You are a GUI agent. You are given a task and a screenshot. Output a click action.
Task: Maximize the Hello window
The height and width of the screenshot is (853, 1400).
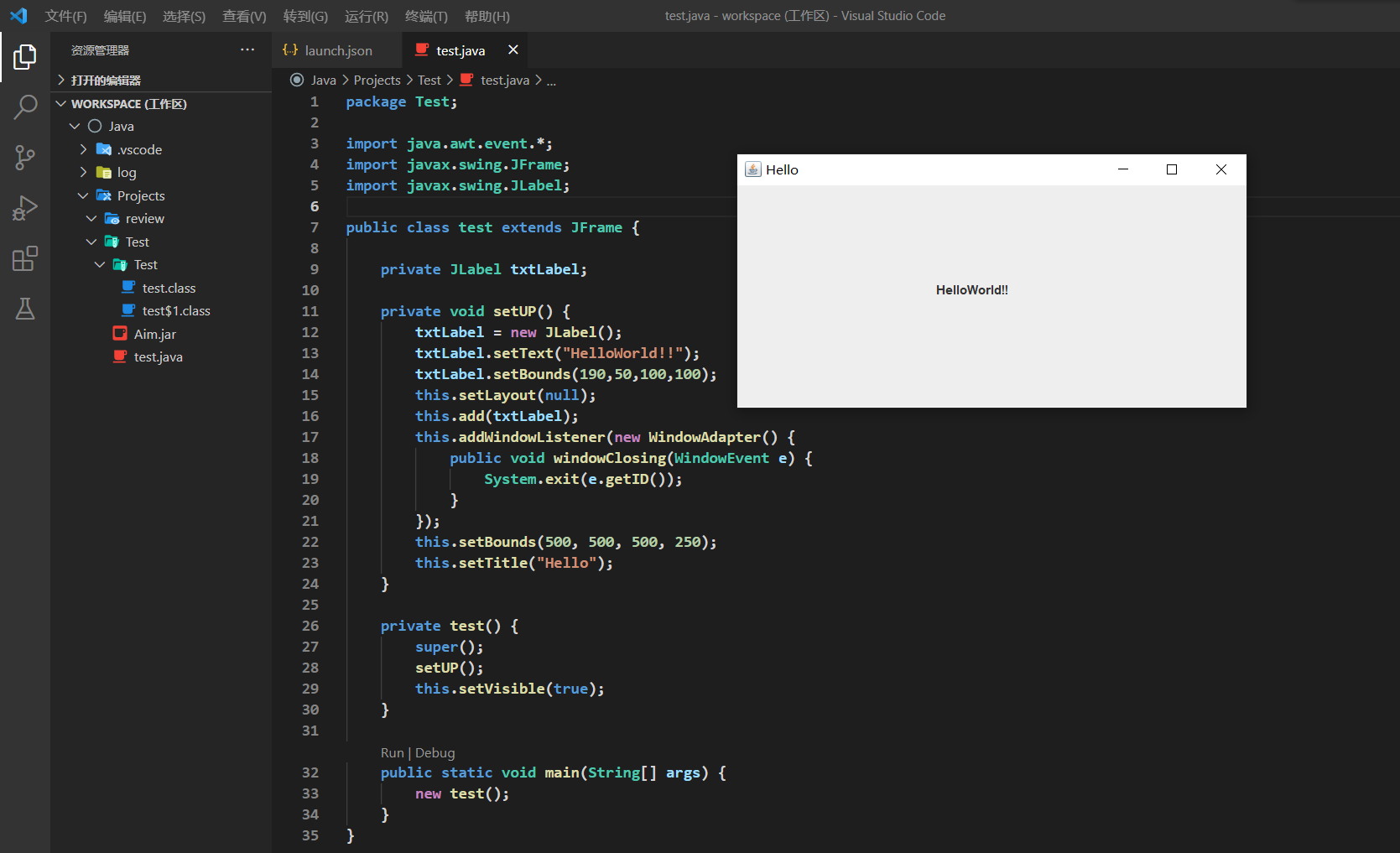(x=1172, y=169)
